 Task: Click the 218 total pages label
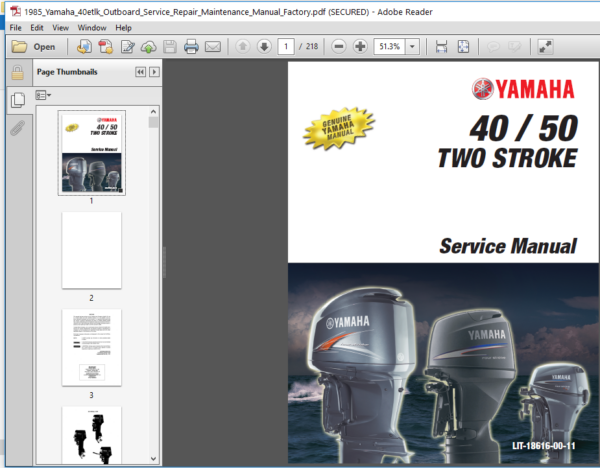pyautogui.click(x=312, y=47)
